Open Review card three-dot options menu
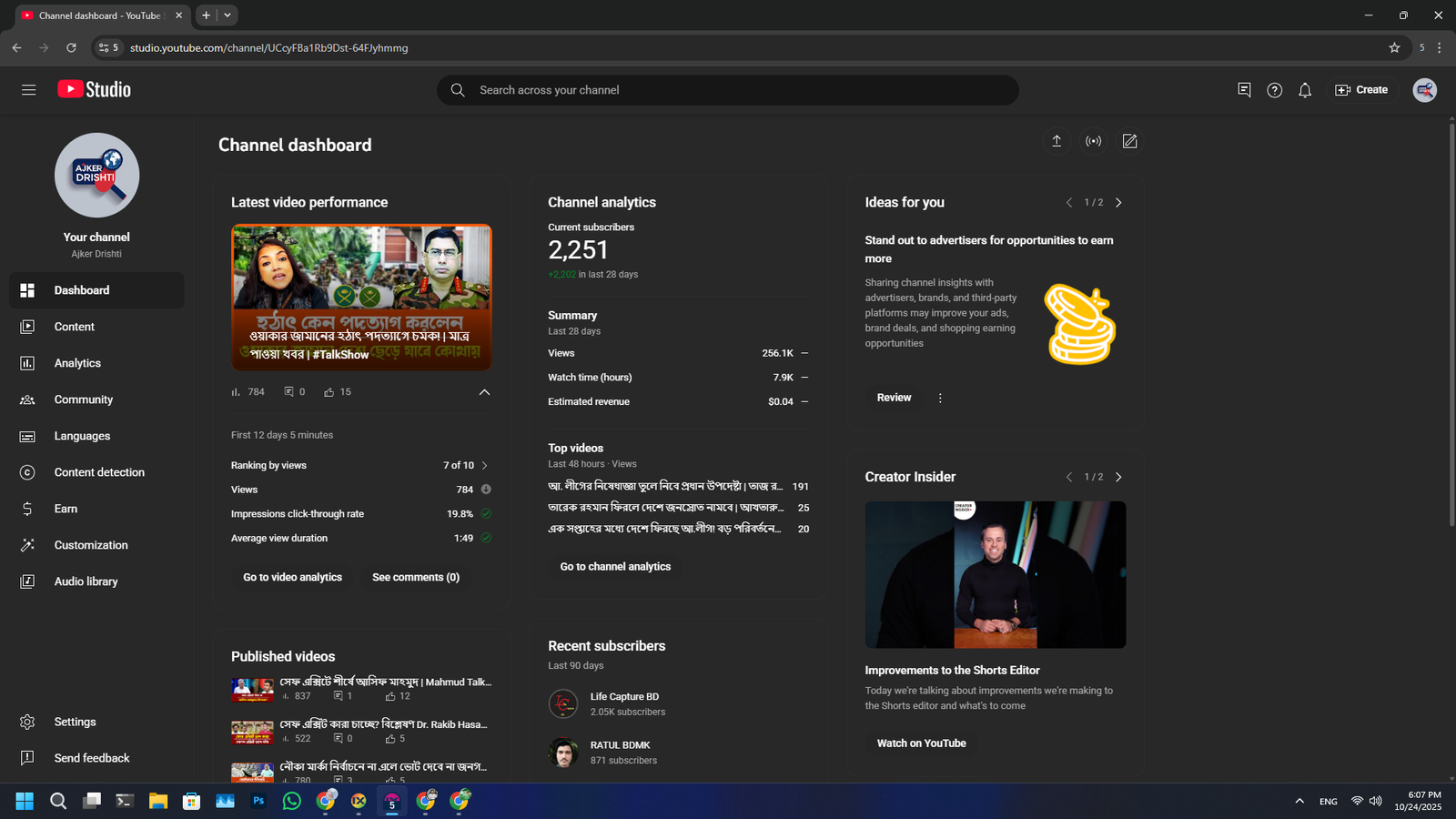 940,398
